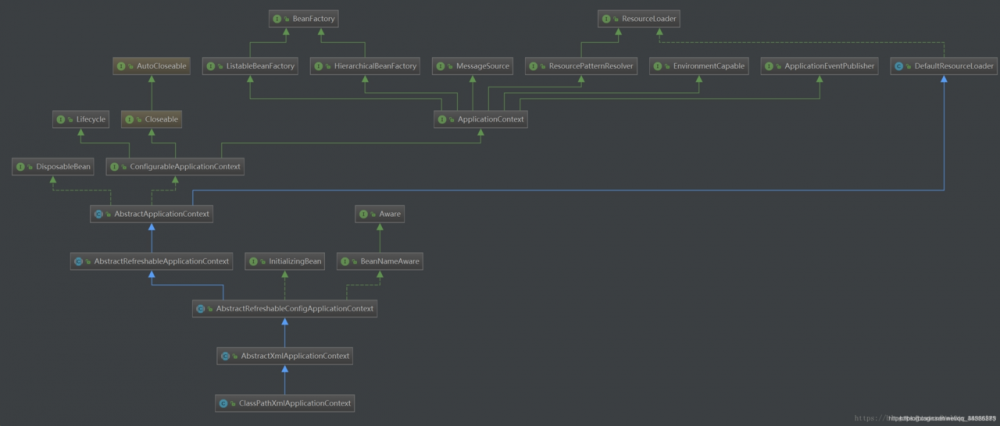Click the interface icon on Aware
The width and height of the screenshot is (1000, 426).
point(364,214)
